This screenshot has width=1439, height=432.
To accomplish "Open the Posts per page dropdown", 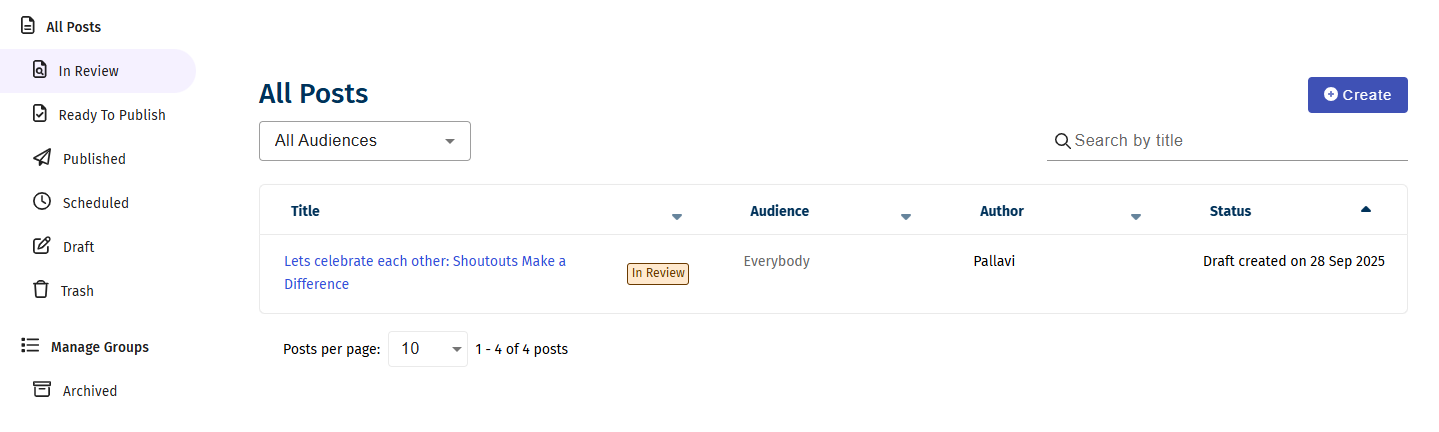I will [428, 349].
